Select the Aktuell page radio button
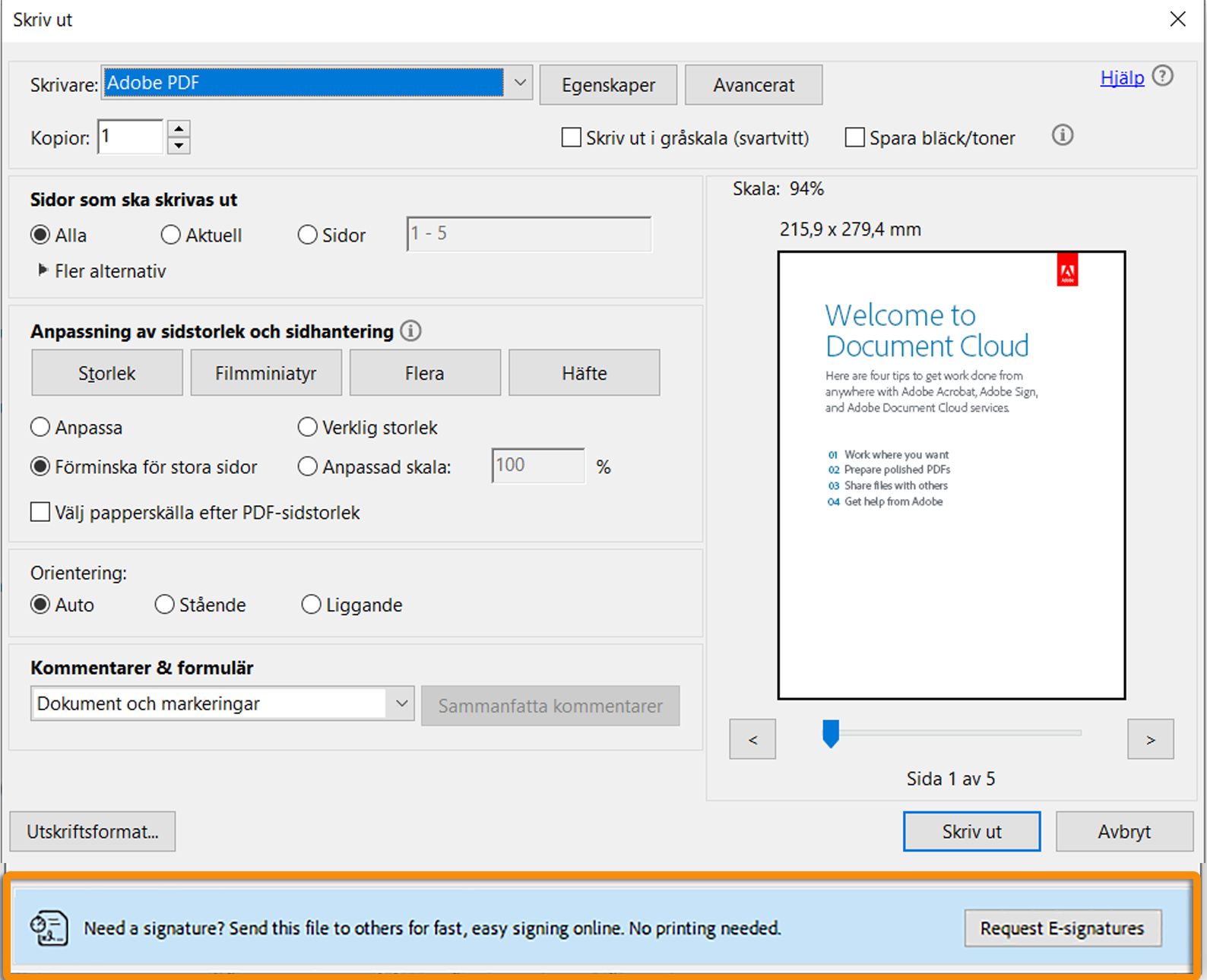 170,236
